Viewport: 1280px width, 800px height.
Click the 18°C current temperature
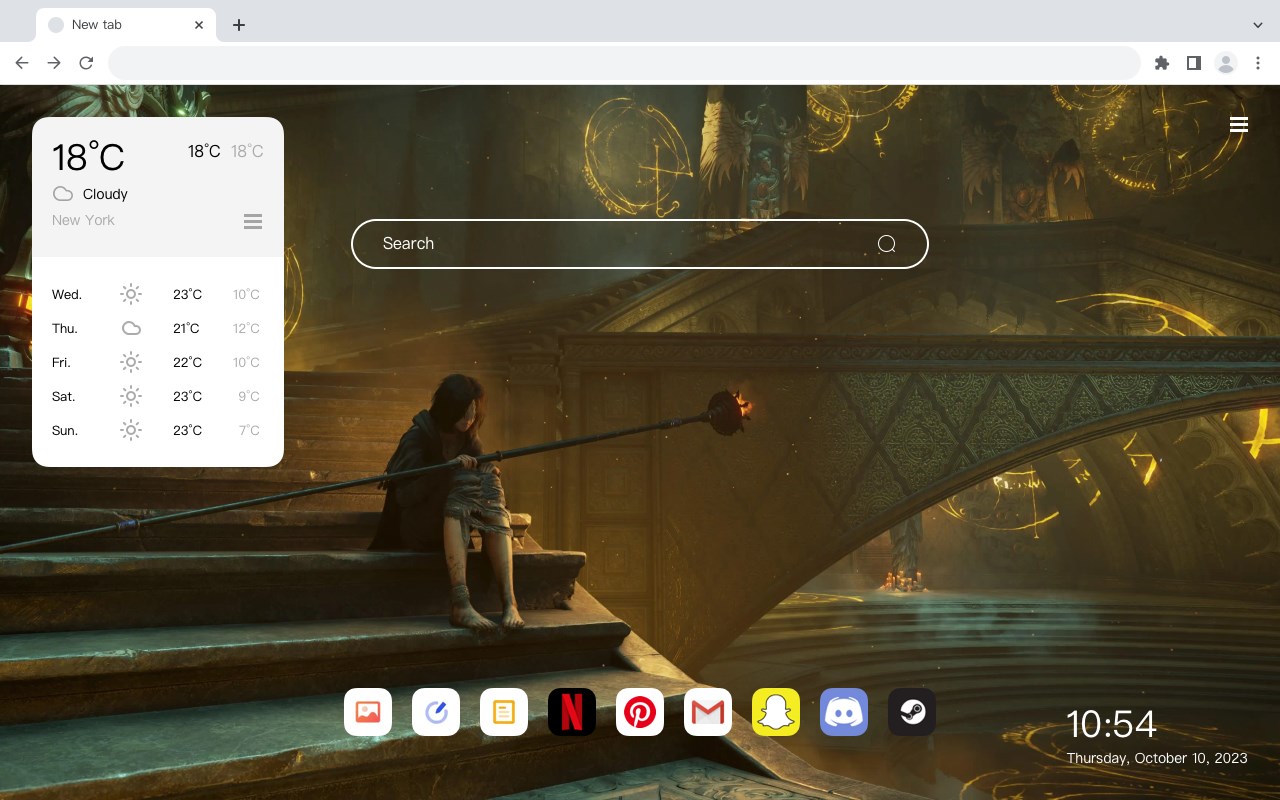(x=88, y=157)
